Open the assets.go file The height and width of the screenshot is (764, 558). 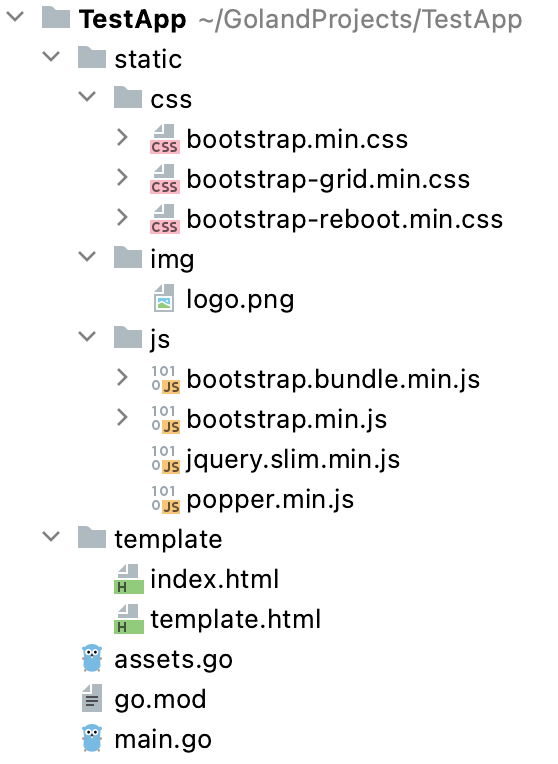173,661
